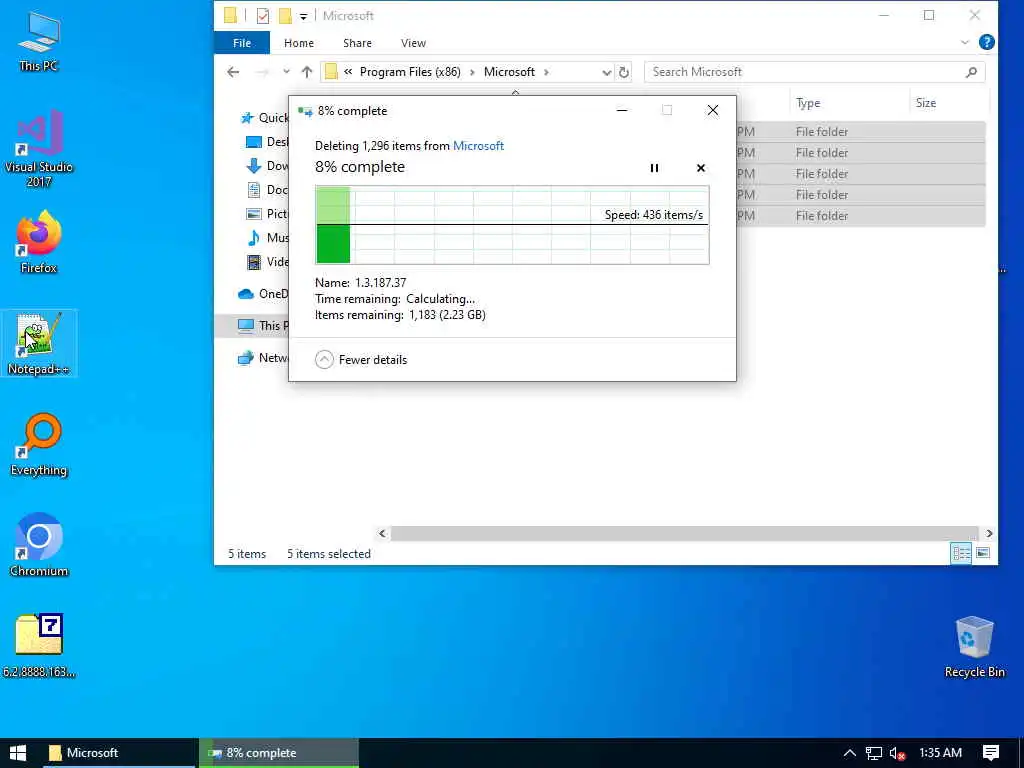Select the Notepad++ desktop icon

(x=39, y=344)
